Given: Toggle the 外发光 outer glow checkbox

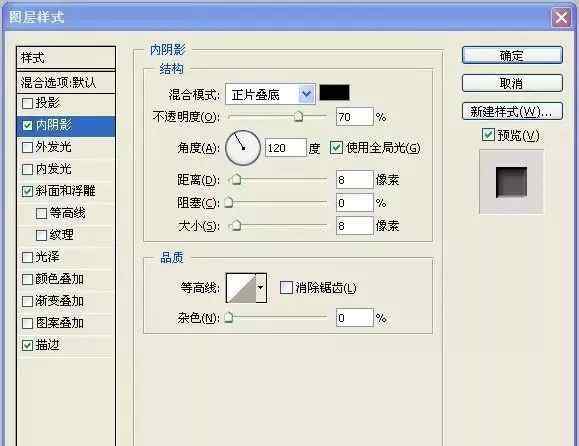Looking at the screenshot, I should click(x=27, y=147).
